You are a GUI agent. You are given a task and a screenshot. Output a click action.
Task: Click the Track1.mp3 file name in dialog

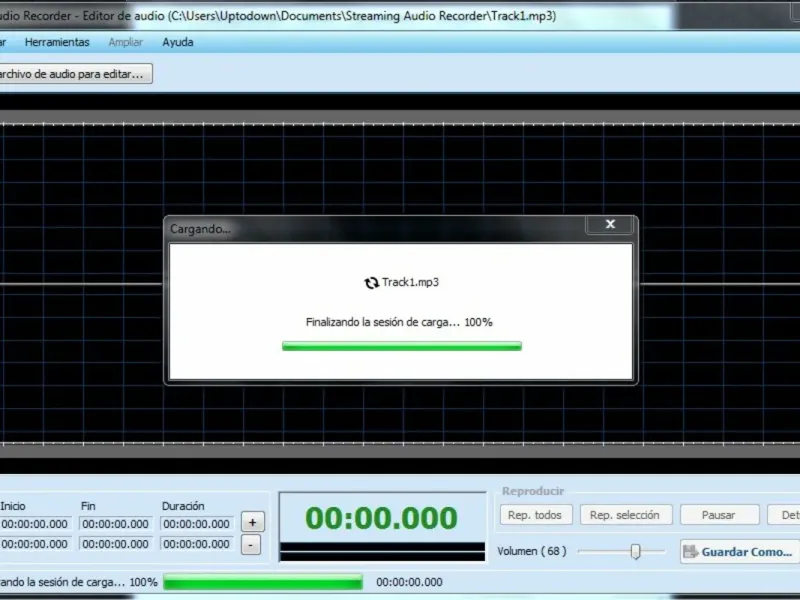click(x=410, y=282)
